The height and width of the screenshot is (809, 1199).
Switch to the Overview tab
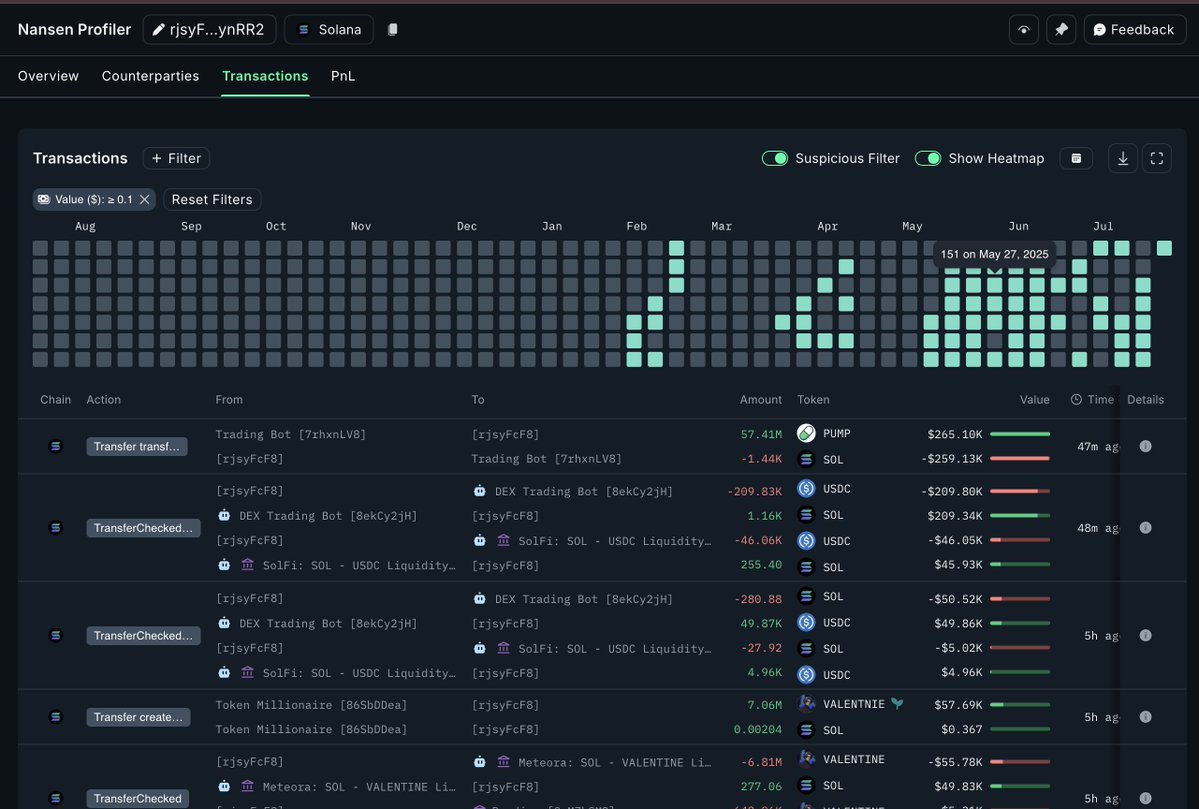(x=48, y=76)
